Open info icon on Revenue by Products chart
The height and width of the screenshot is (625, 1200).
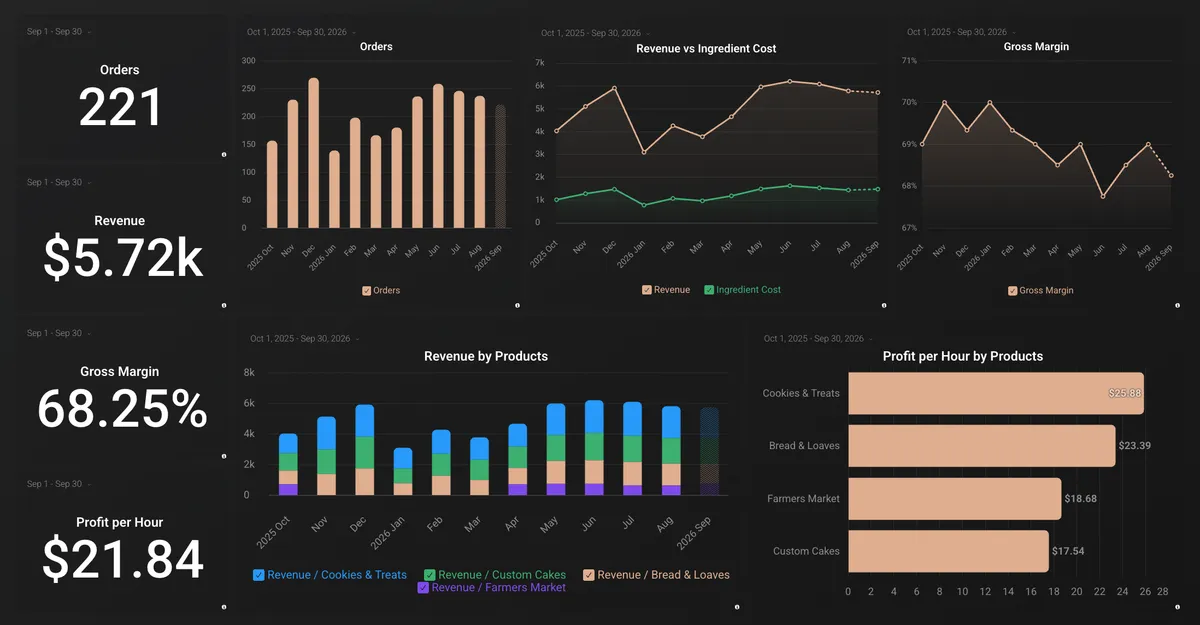click(x=737, y=606)
